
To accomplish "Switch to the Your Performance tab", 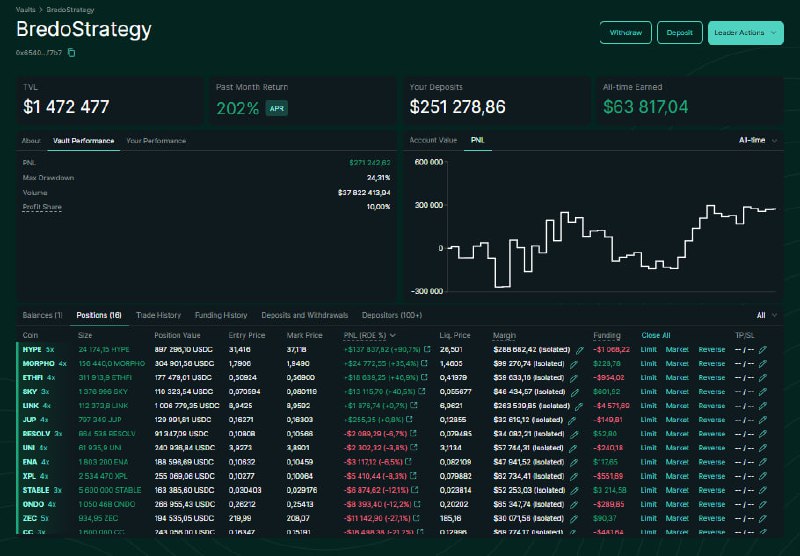I will [156, 141].
